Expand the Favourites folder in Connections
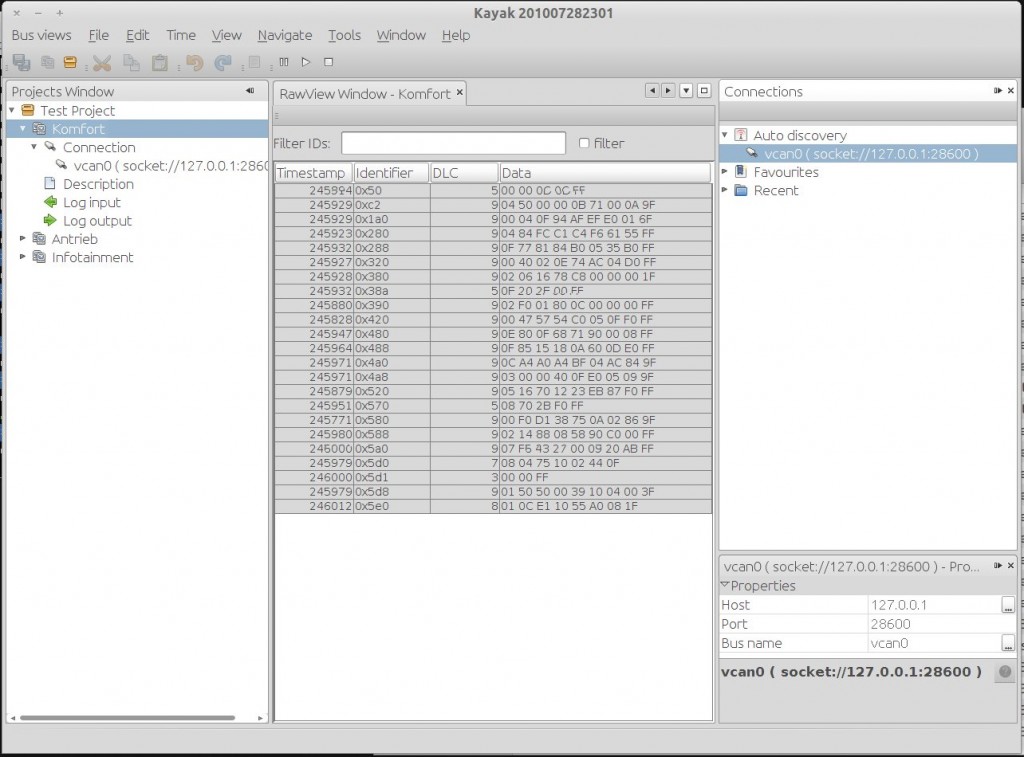 point(725,172)
